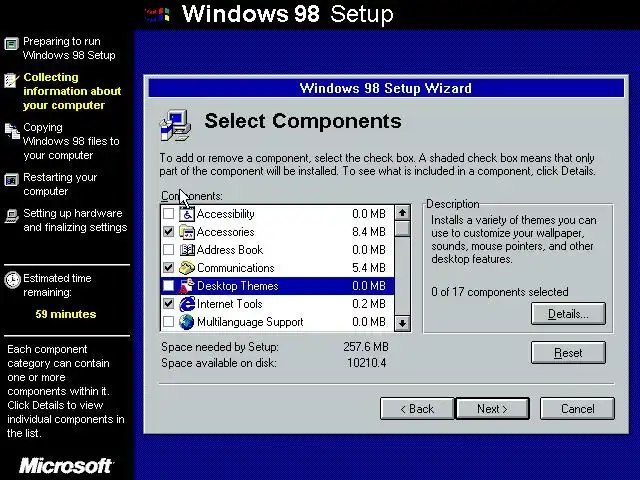
Task: Click the Accessibility wheelchair icon
Action: (x=187, y=214)
